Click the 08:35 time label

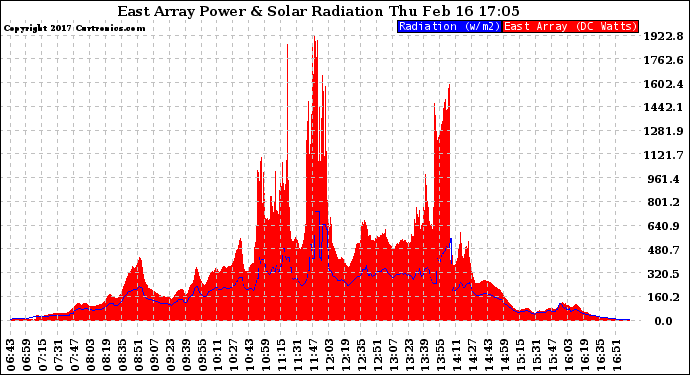[122, 355]
